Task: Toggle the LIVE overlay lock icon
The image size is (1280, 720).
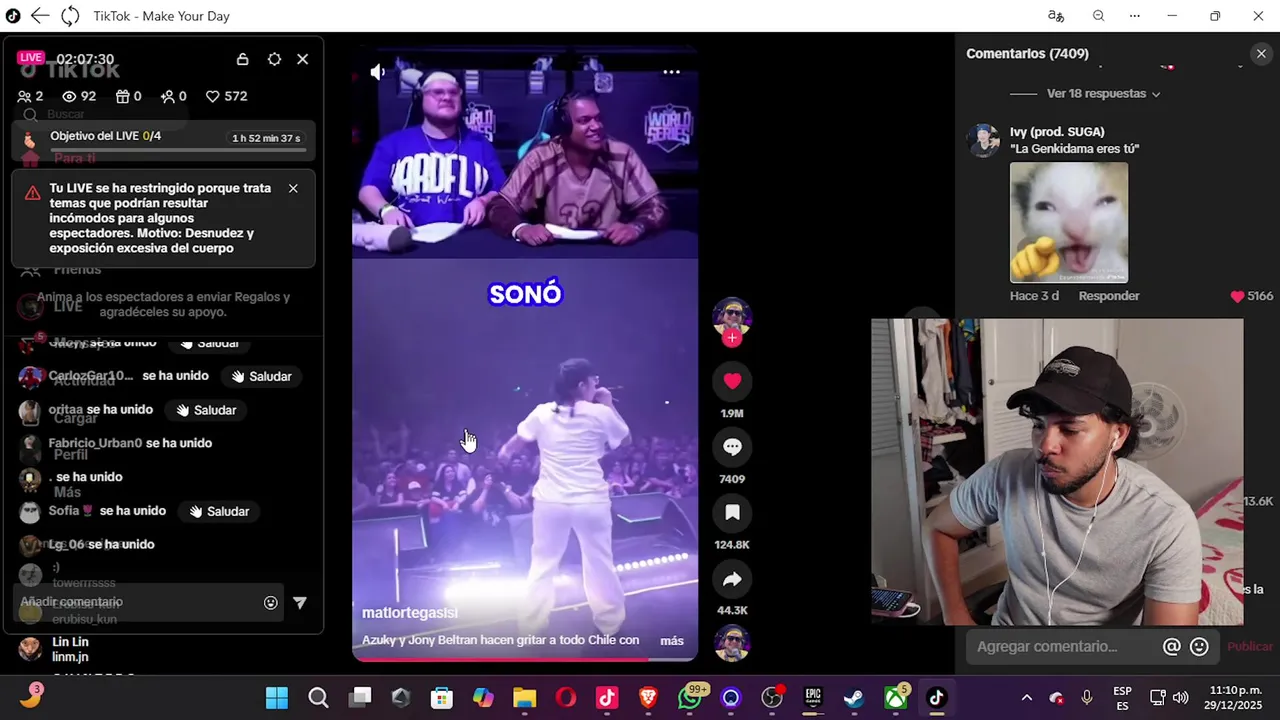Action: [242, 59]
